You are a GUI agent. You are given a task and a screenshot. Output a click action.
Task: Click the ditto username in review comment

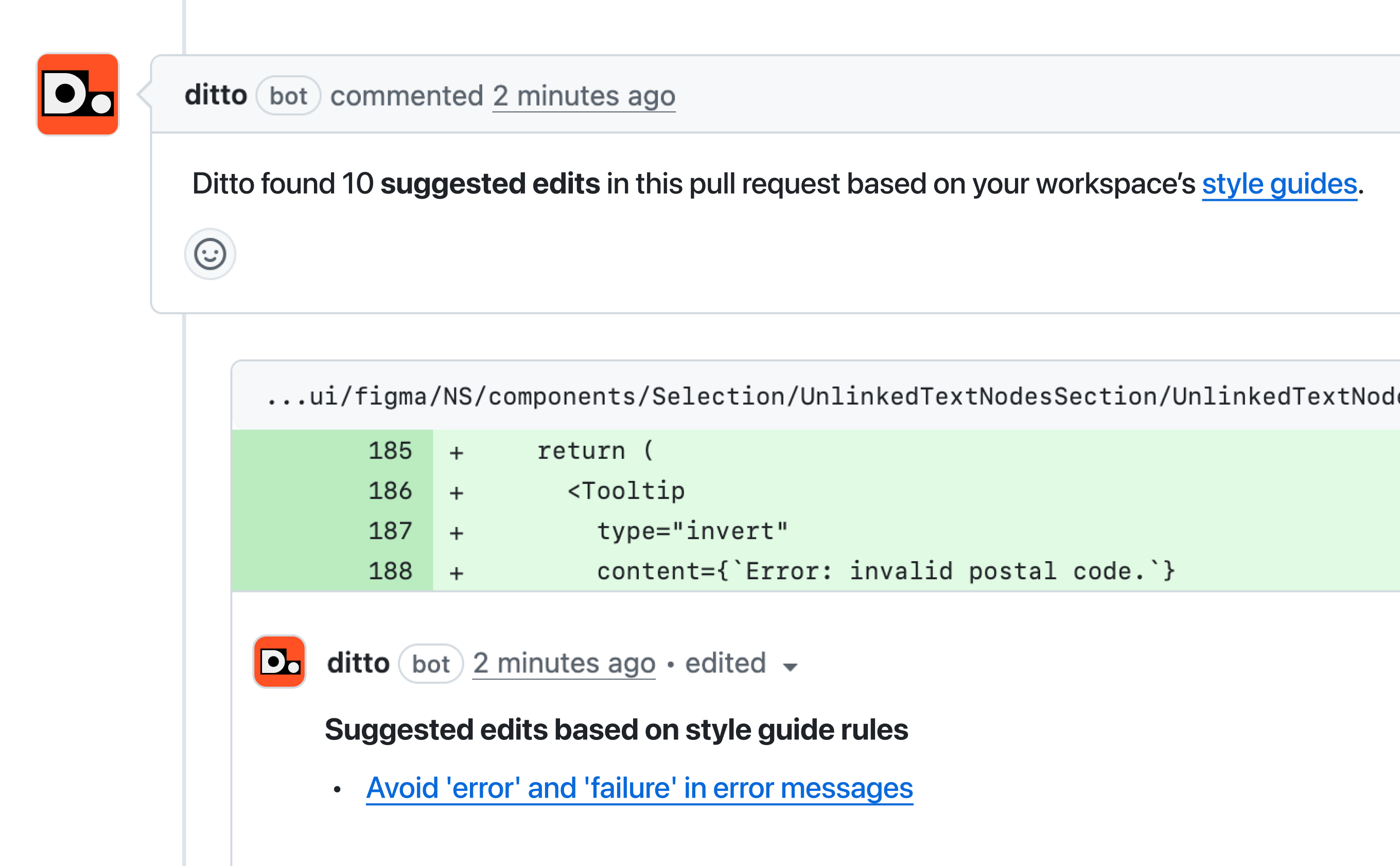(x=358, y=663)
